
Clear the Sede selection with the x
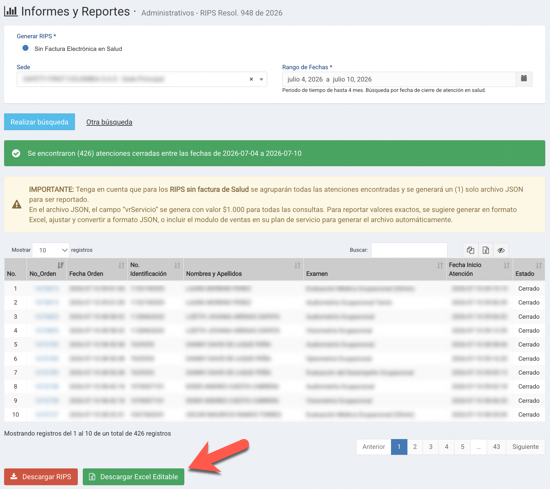251,79
